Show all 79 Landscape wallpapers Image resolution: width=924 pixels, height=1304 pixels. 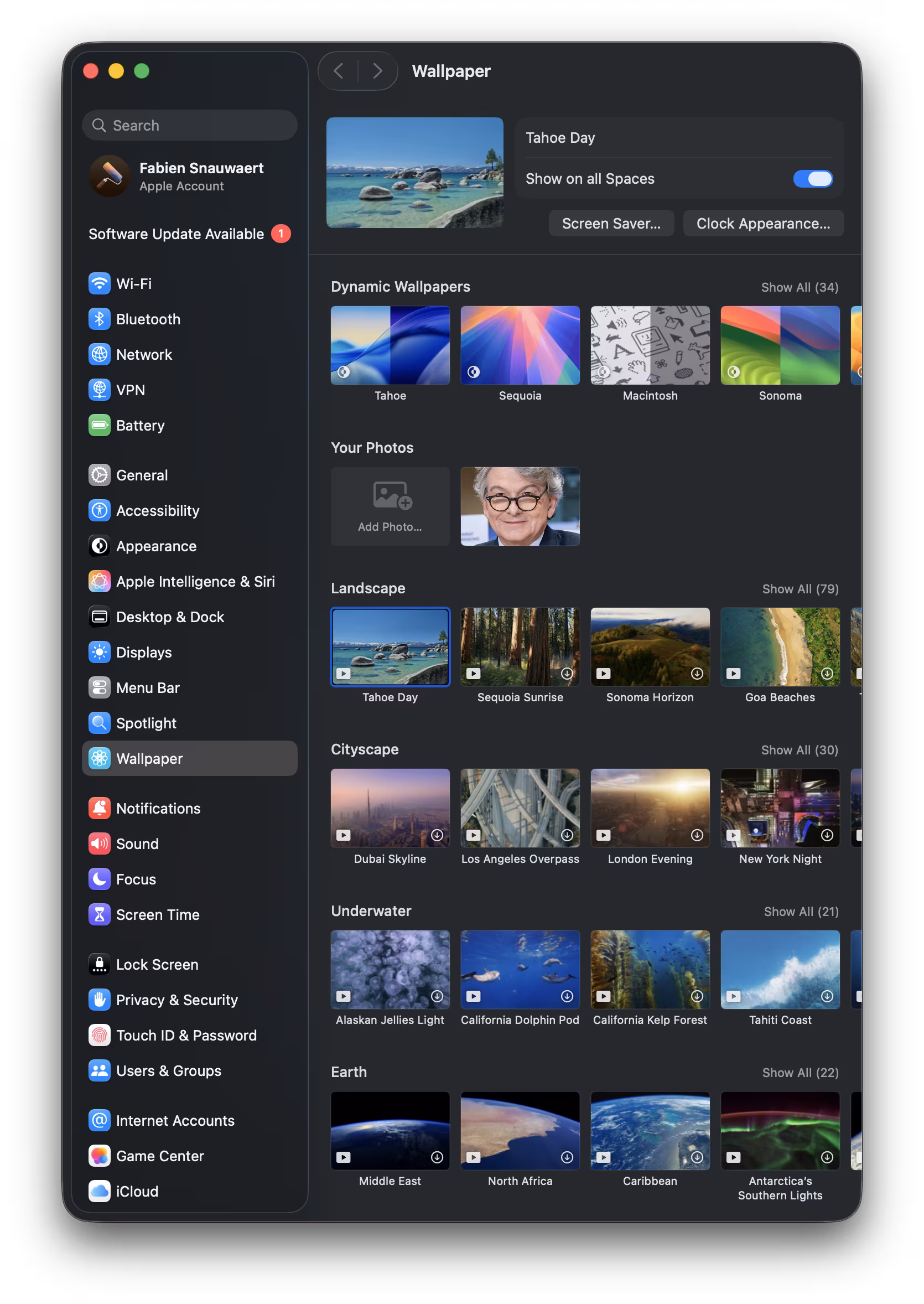(800, 588)
